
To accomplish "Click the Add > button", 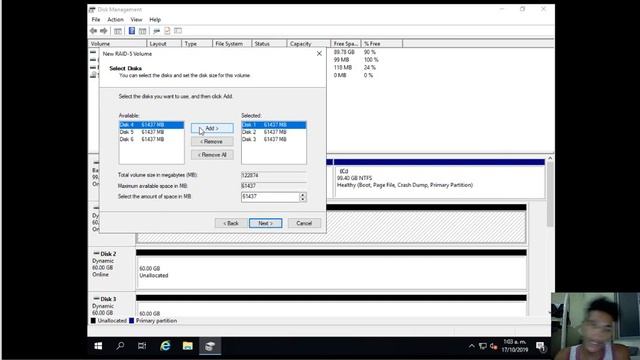I will pyautogui.click(x=212, y=129).
